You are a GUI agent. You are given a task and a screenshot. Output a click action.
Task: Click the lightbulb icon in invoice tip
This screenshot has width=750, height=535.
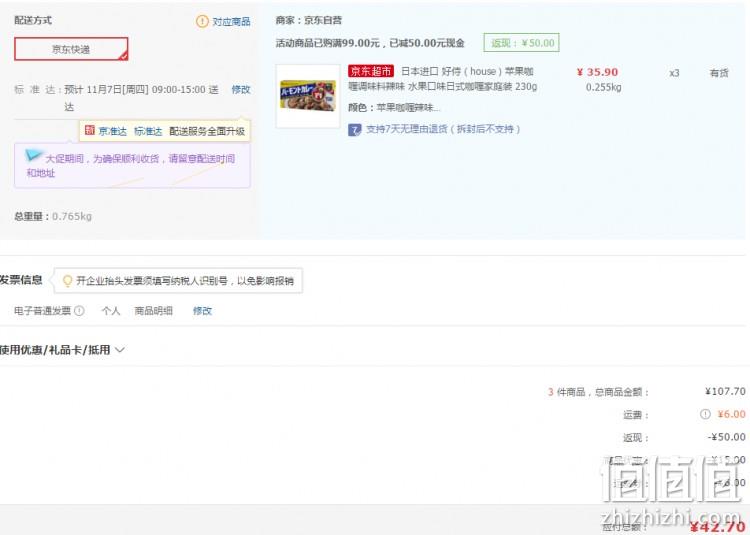(x=67, y=281)
